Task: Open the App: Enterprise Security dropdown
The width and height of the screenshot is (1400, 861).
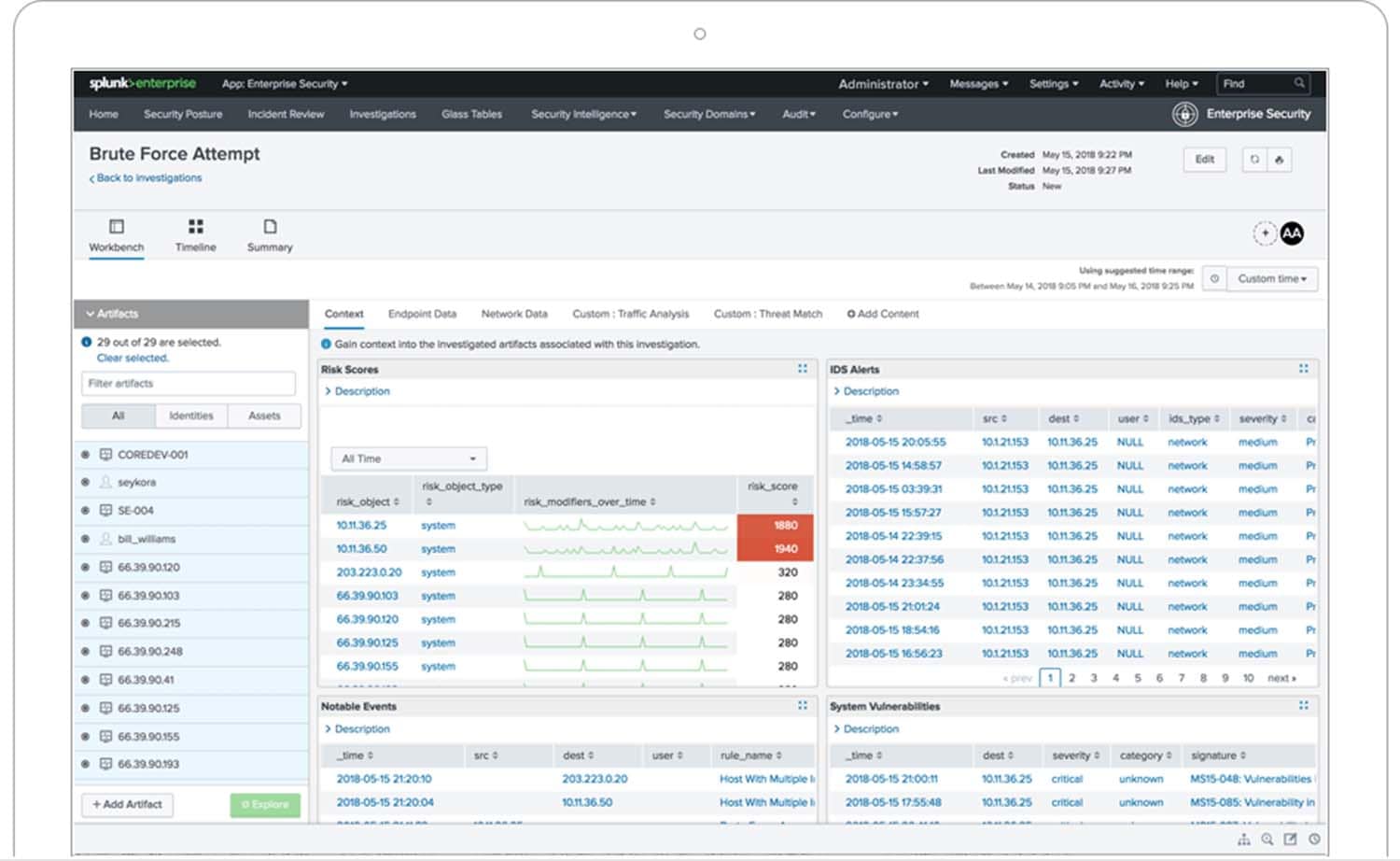Action: pos(285,84)
